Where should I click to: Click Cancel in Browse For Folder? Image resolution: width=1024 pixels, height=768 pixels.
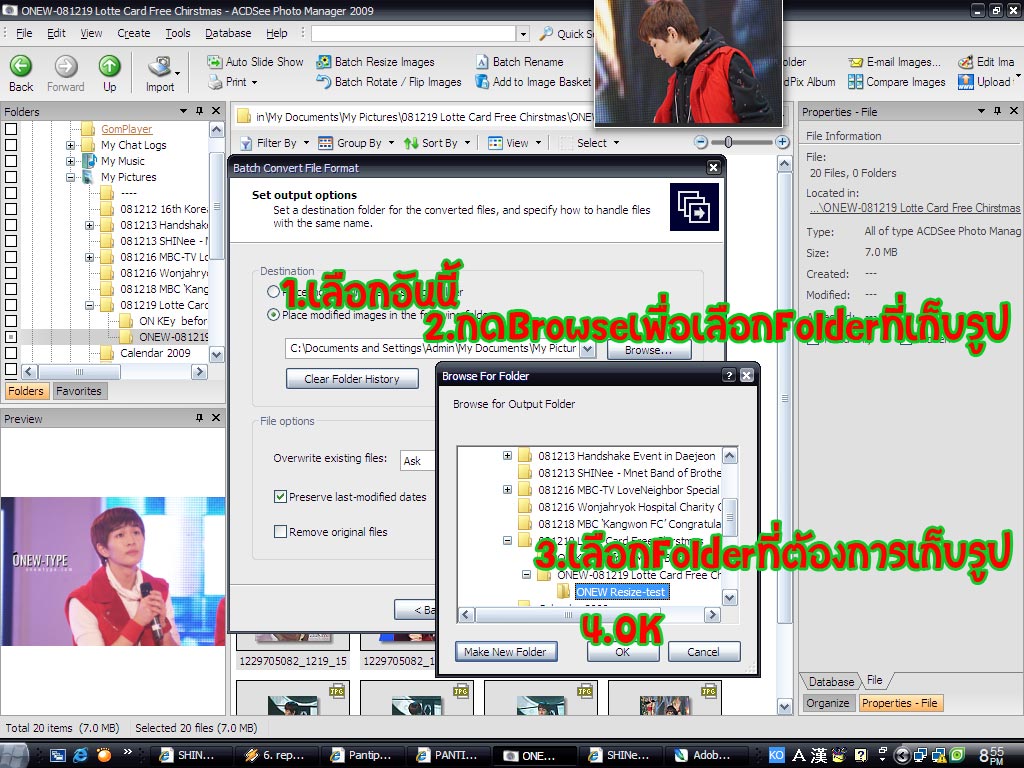tap(703, 652)
